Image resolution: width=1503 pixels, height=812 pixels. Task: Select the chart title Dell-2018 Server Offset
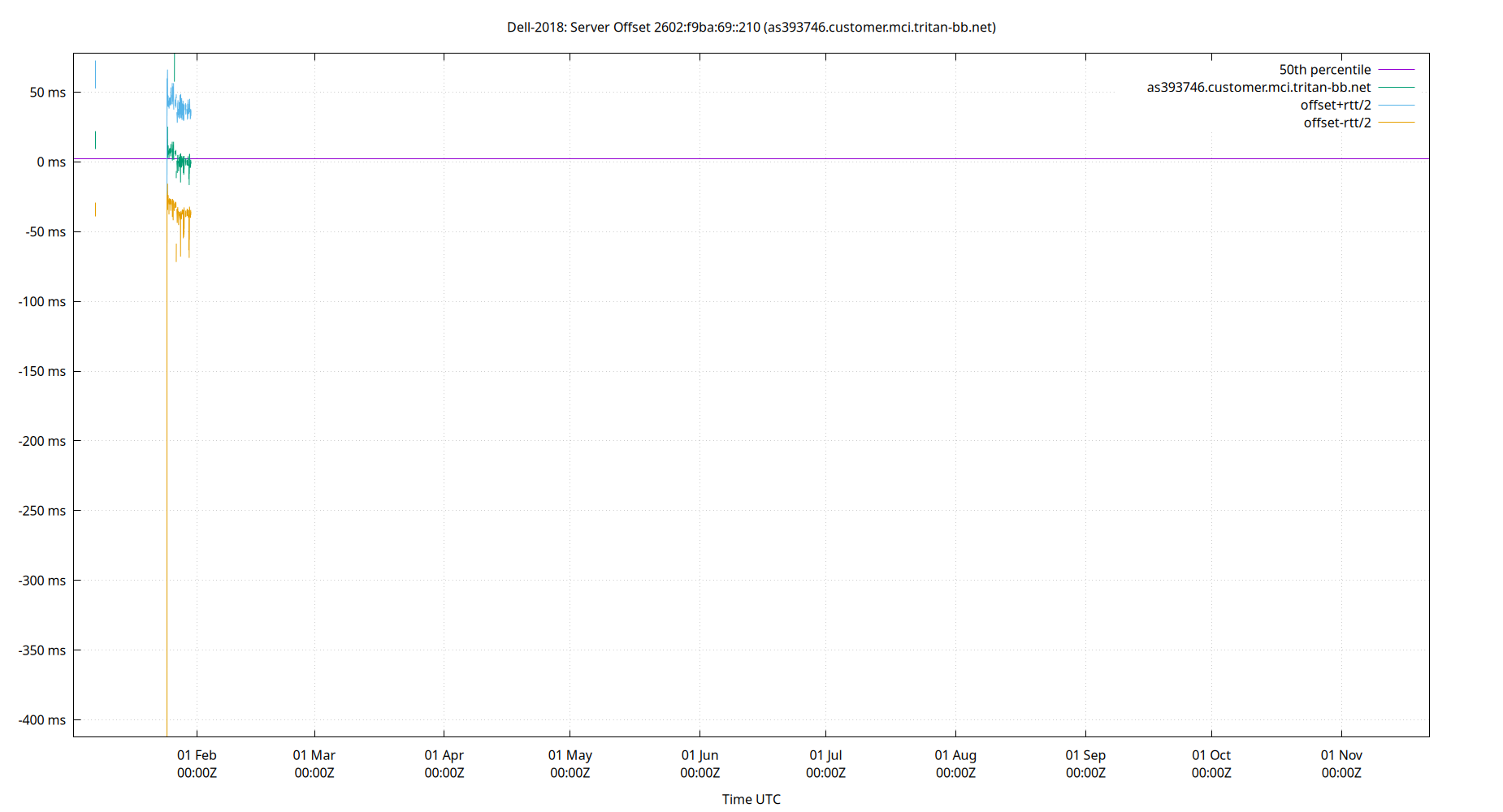[x=751, y=27]
